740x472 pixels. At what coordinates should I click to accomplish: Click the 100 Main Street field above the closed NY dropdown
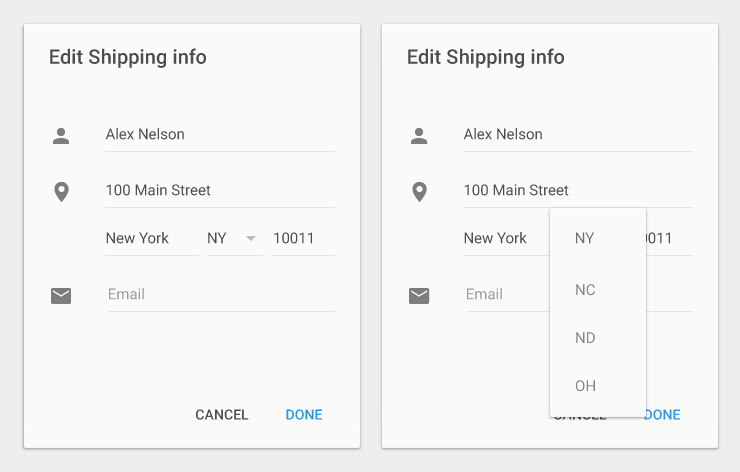[219, 191]
